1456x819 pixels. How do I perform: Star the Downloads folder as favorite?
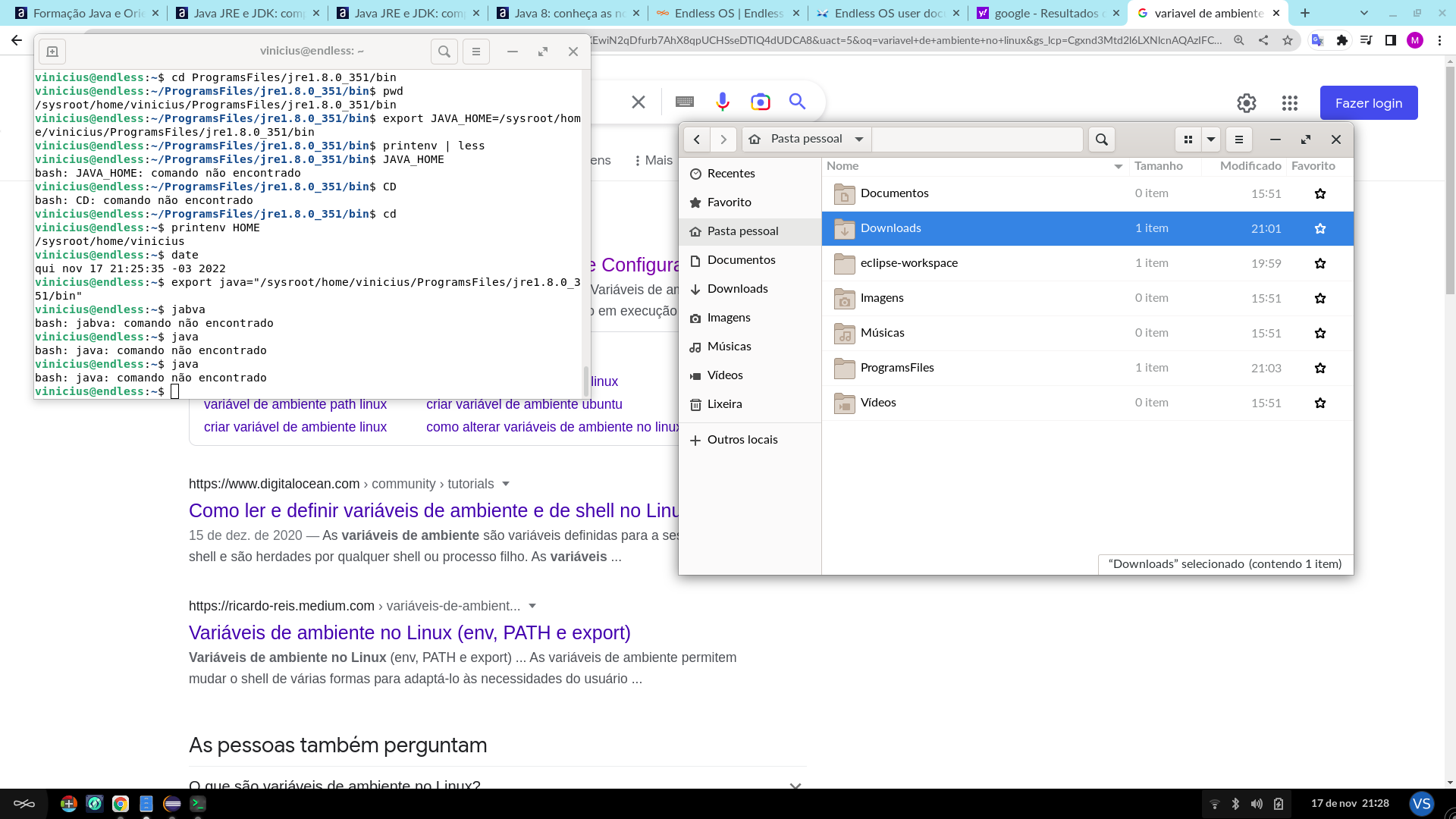click(x=1320, y=229)
